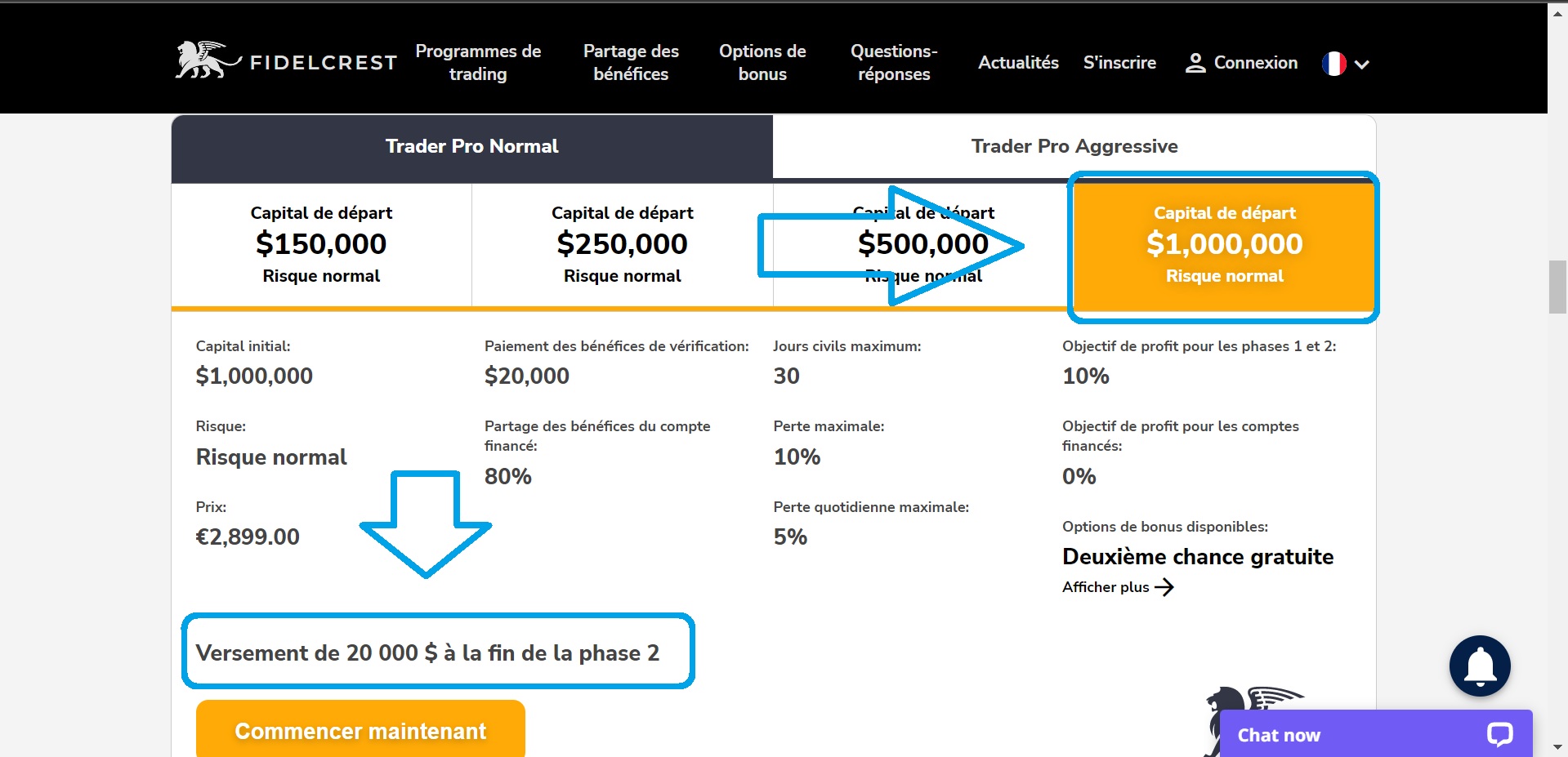Image resolution: width=1568 pixels, height=757 pixels.
Task: Open the Questions-réponses page
Action: click(894, 63)
